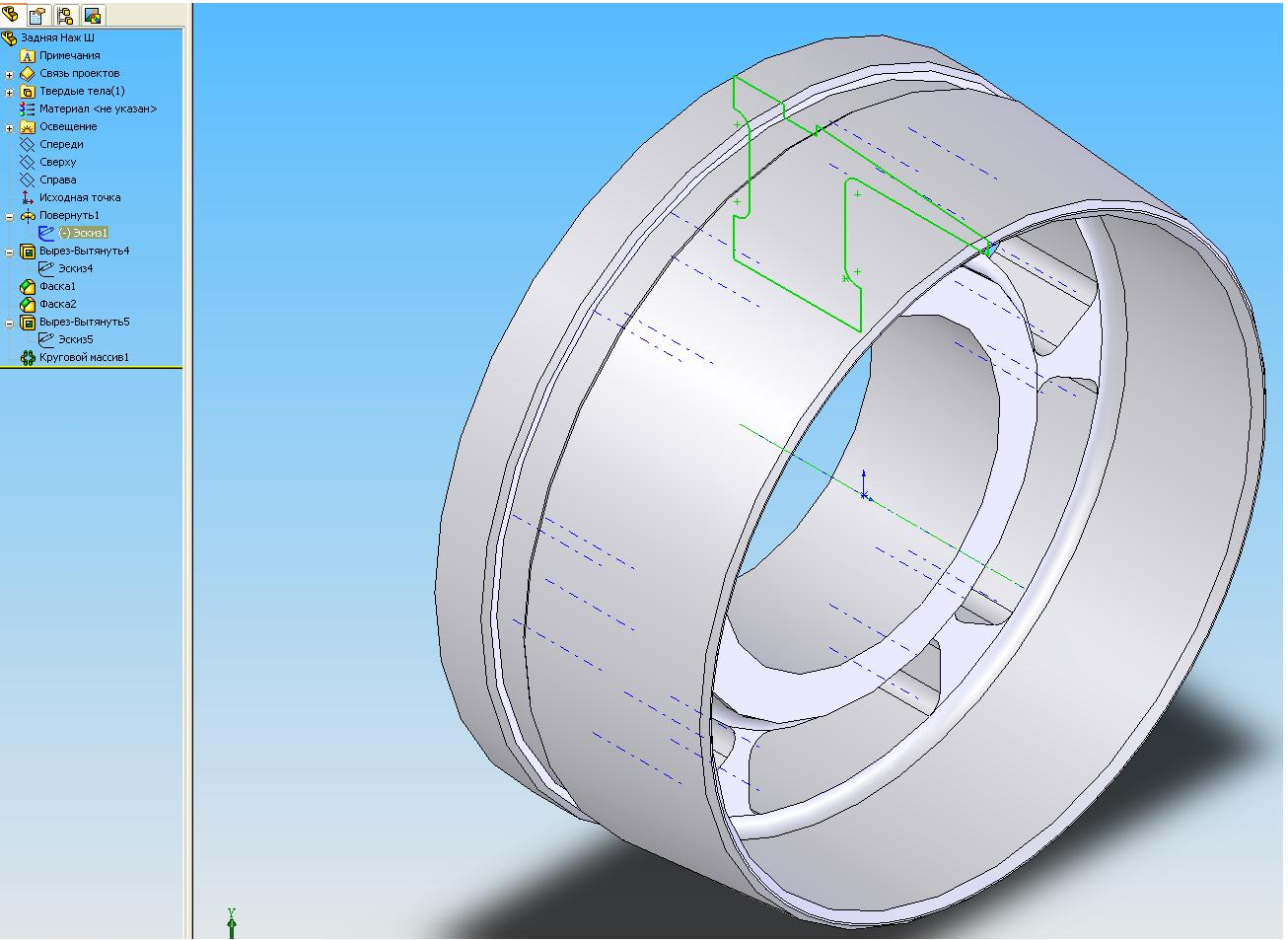Expand the Связь проектов node

click(10, 74)
